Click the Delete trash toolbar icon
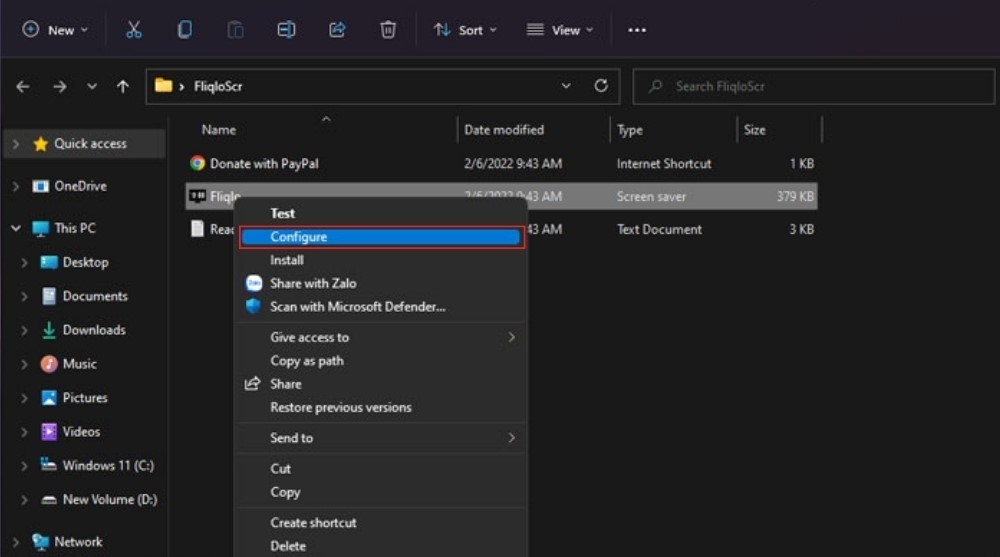The width and height of the screenshot is (1000, 557). (x=388, y=29)
